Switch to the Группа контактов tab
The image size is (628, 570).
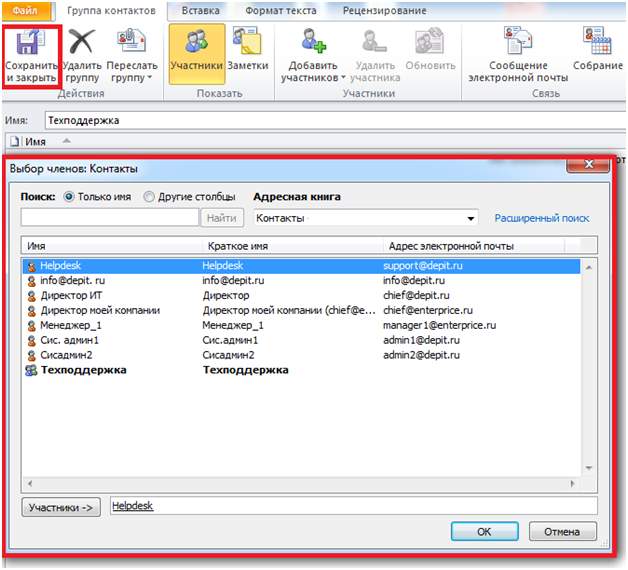111,11
